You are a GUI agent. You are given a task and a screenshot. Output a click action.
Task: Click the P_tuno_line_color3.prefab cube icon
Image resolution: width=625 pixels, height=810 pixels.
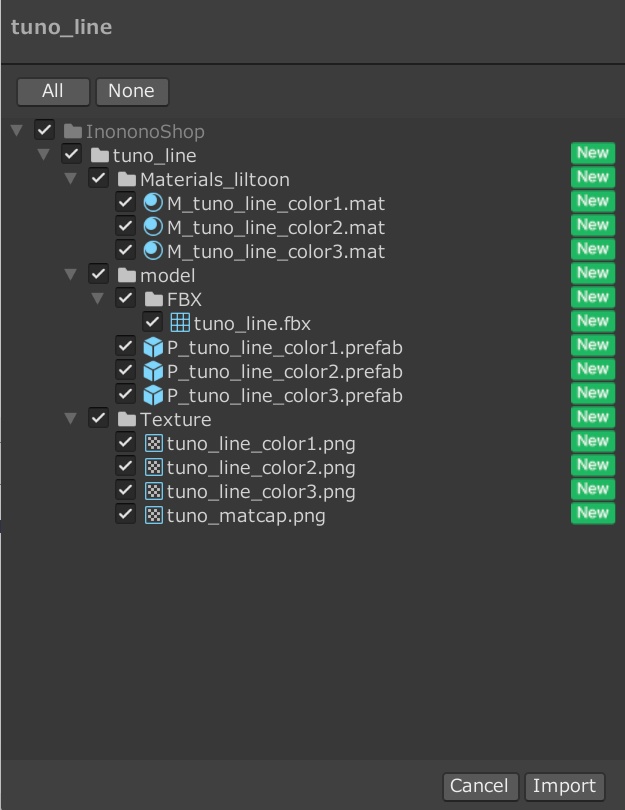click(x=153, y=395)
